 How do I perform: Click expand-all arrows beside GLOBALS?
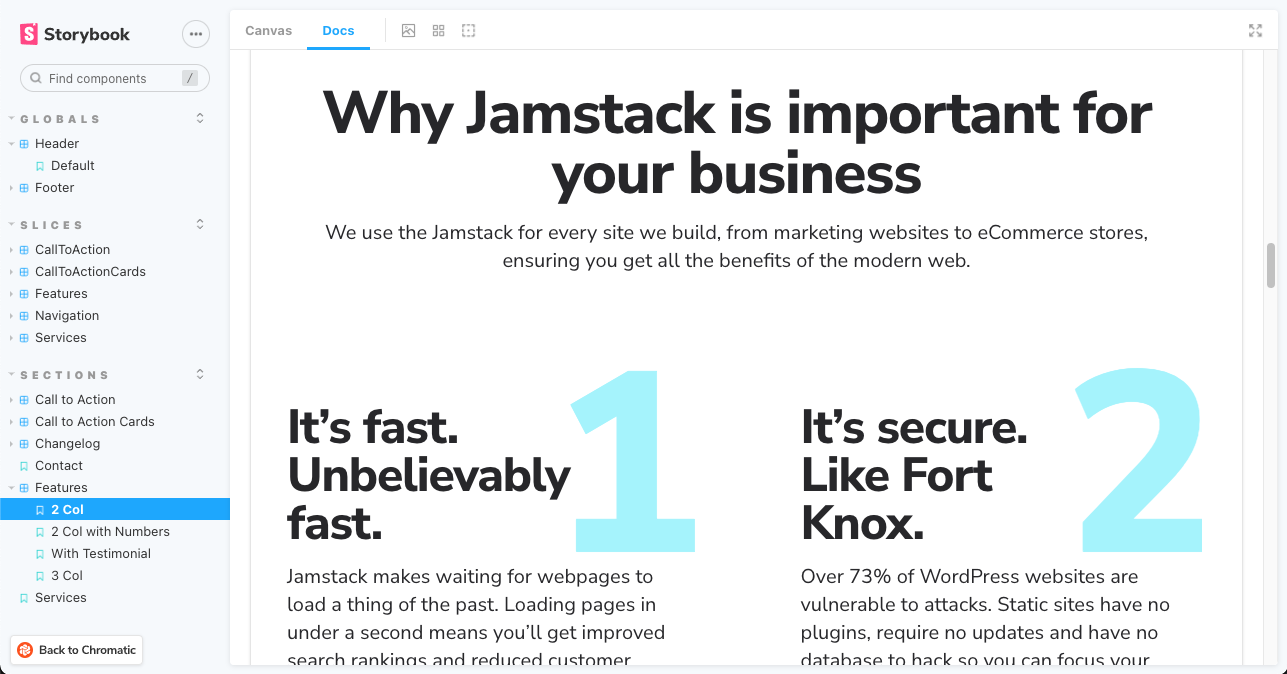(200, 118)
